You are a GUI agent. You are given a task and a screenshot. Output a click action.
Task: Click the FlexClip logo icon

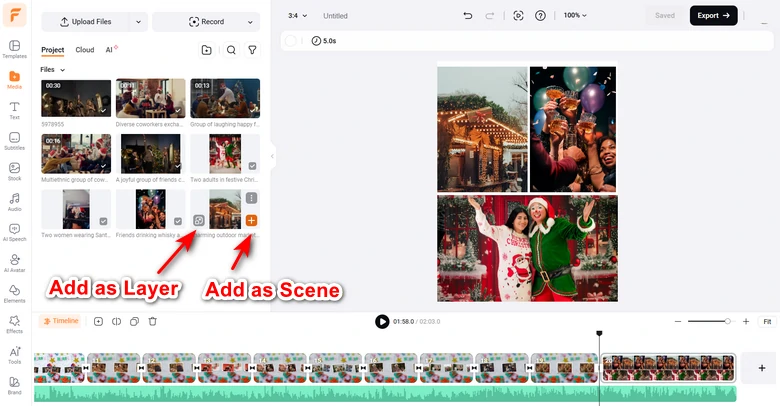point(14,15)
